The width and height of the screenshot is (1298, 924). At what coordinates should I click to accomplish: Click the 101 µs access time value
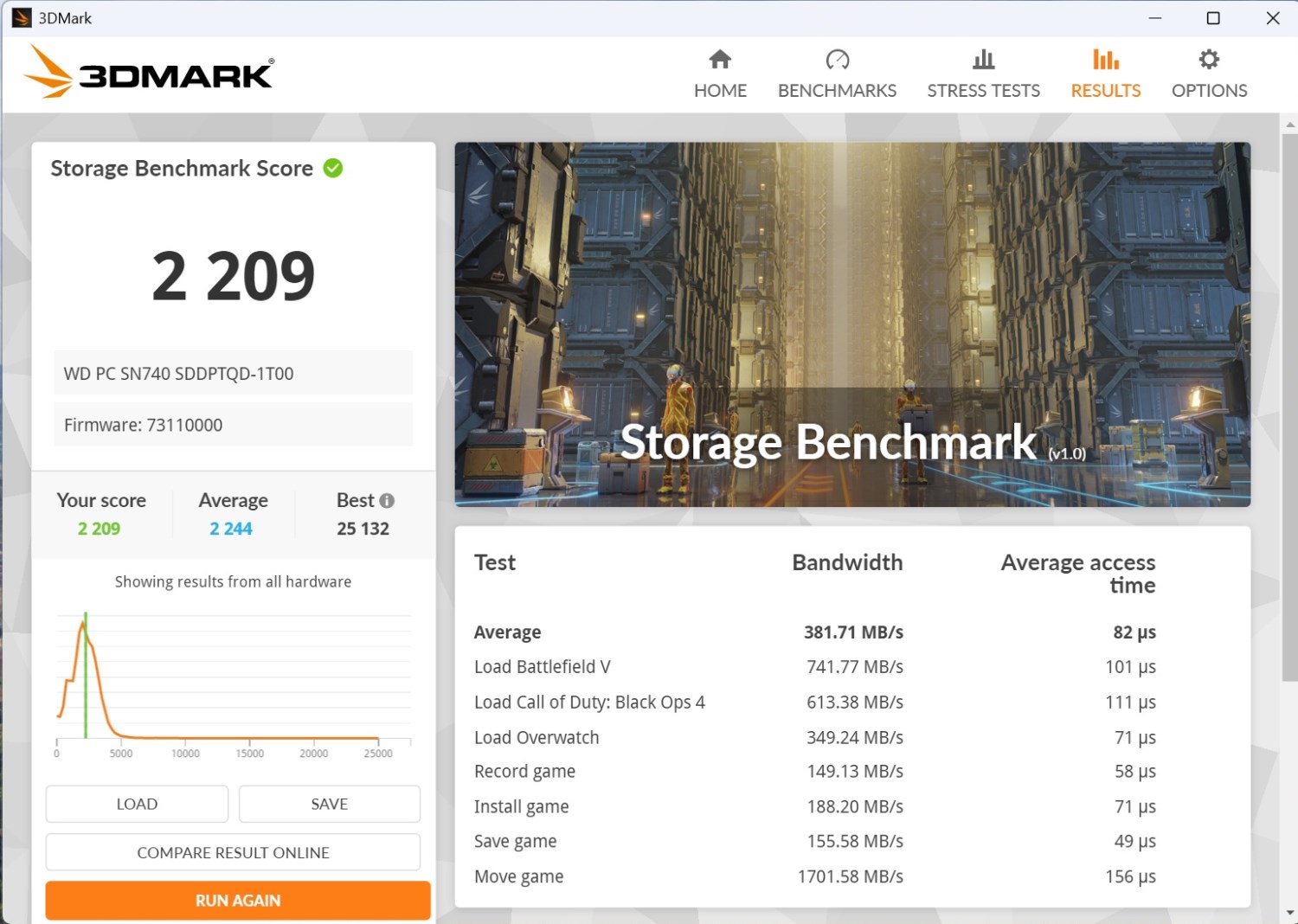pos(1130,667)
